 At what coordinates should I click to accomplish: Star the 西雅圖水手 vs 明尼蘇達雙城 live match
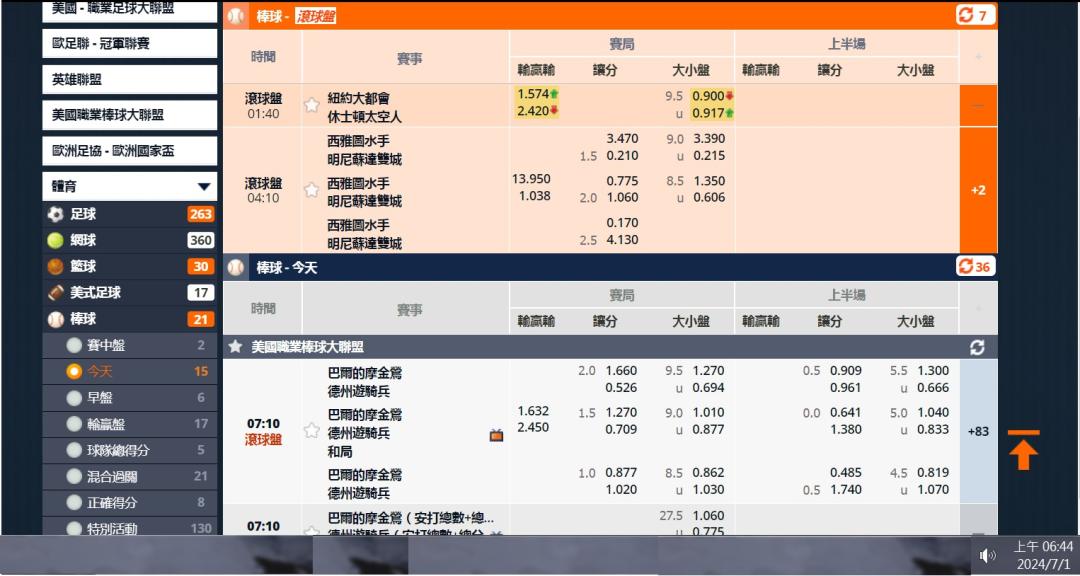point(311,189)
